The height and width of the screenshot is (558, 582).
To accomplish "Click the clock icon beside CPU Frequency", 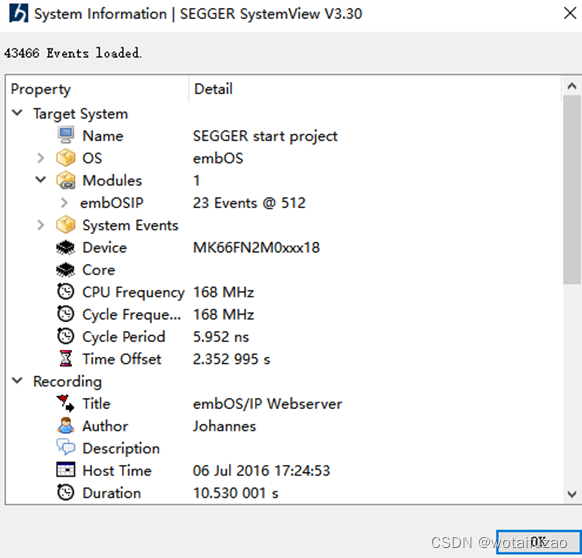I will pos(66,292).
